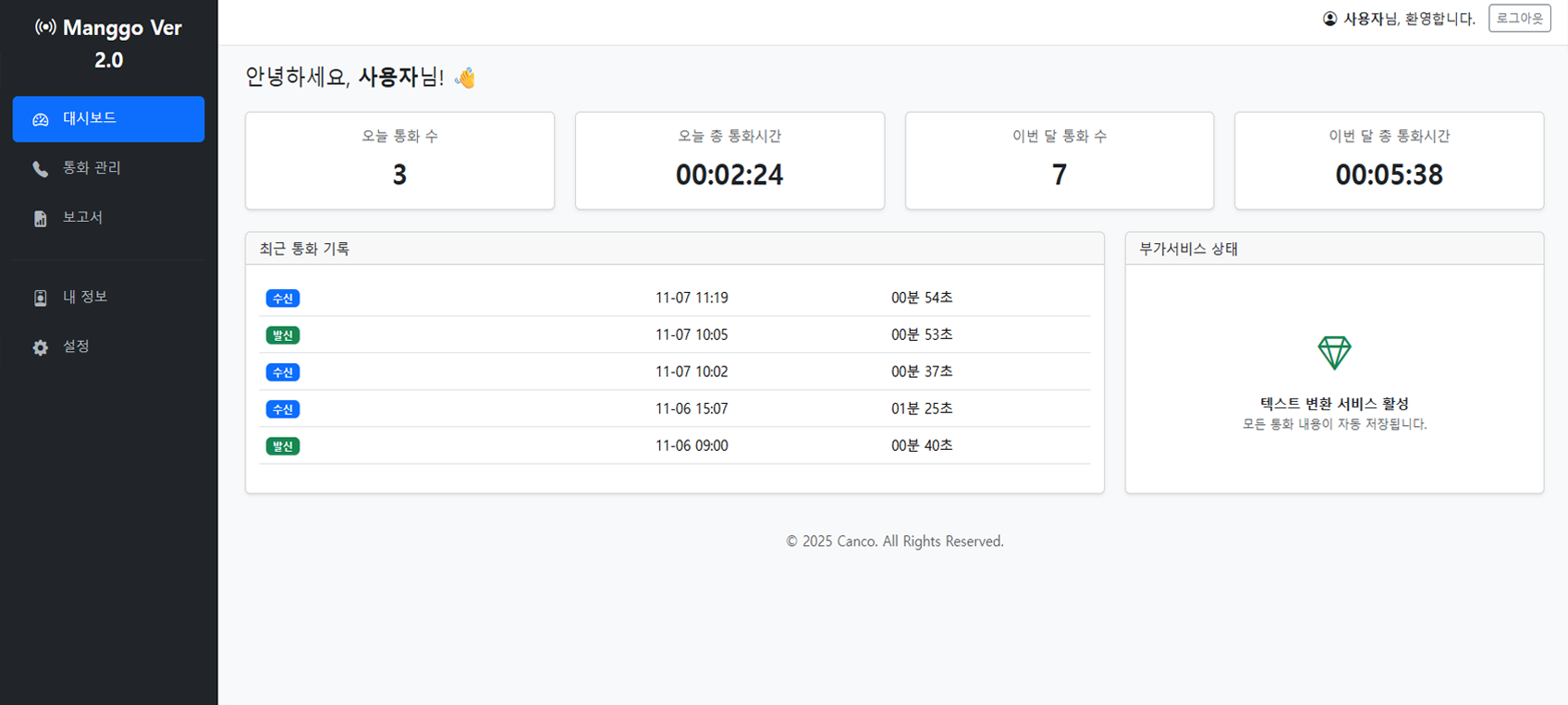
Task: Click the 11-06 15:07 call record row
Action: pyautogui.click(x=674, y=408)
